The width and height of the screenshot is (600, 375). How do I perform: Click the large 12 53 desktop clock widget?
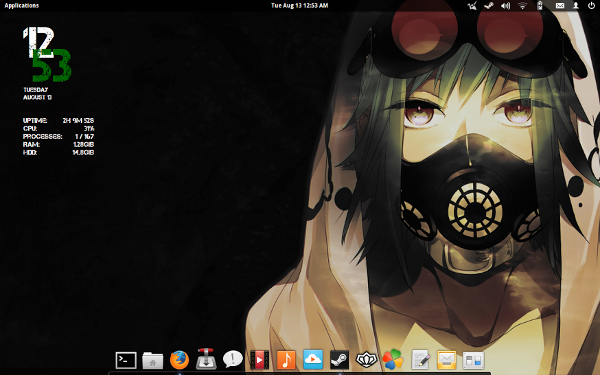pyautogui.click(x=47, y=54)
